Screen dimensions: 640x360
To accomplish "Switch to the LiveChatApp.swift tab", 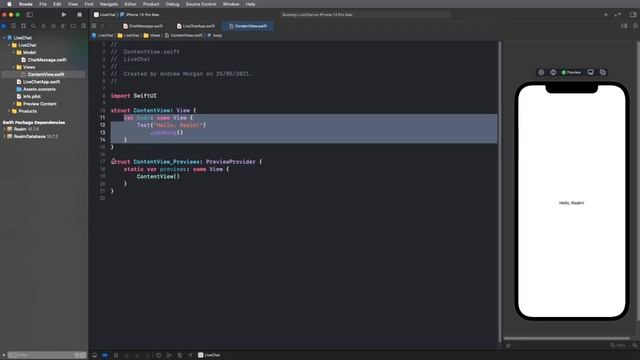I will click(196, 26).
